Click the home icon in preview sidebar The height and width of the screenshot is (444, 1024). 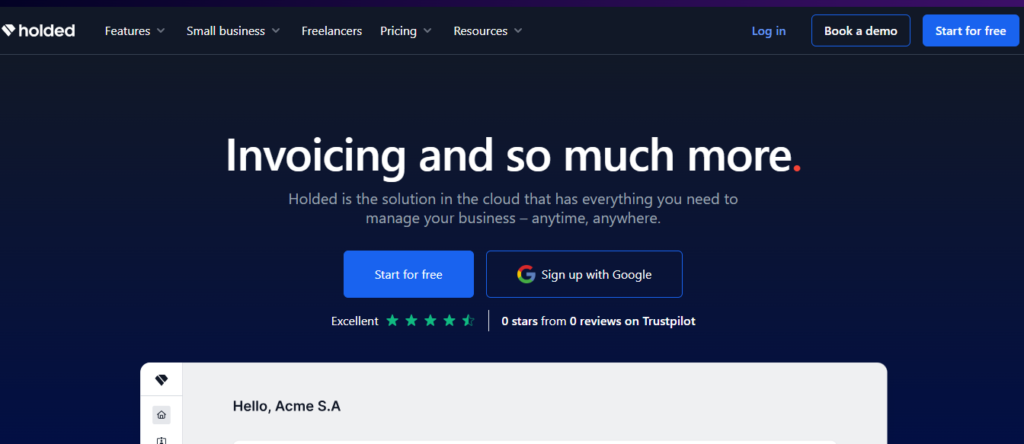161,414
